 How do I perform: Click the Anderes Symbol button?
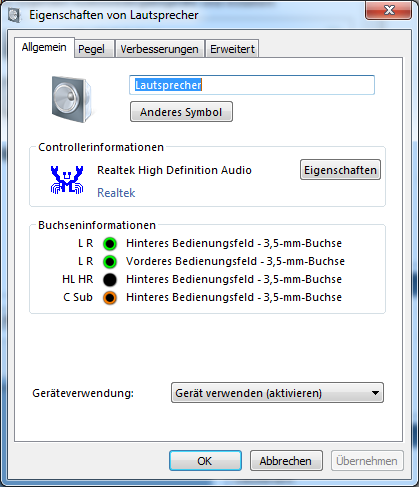181,112
